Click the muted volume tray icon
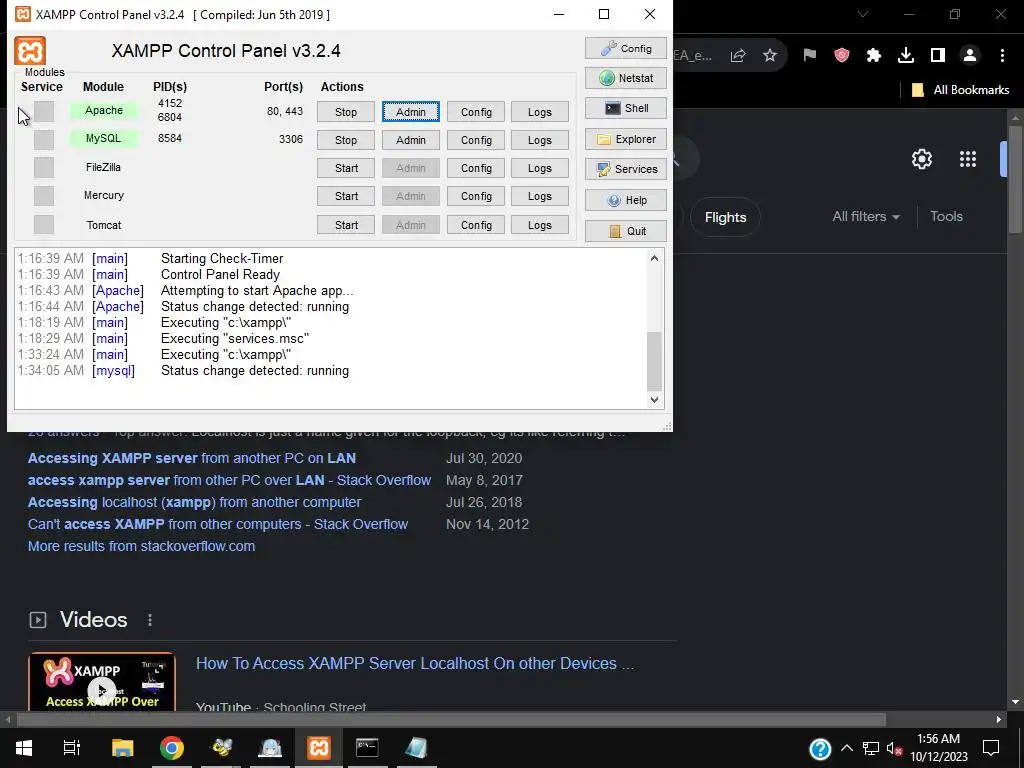1024x768 pixels. click(x=894, y=748)
